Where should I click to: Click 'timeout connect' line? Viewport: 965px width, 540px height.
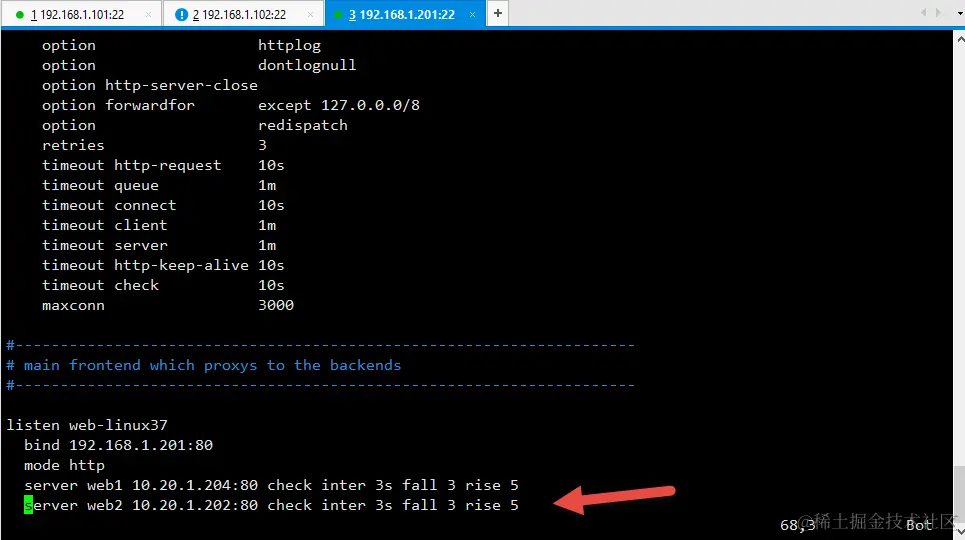click(163, 205)
